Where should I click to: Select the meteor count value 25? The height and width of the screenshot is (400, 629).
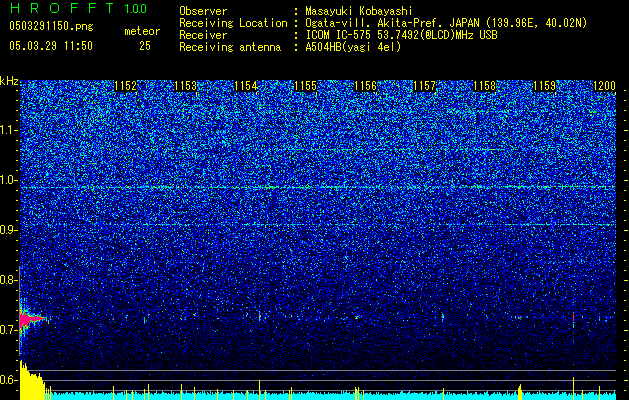click(145, 46)
